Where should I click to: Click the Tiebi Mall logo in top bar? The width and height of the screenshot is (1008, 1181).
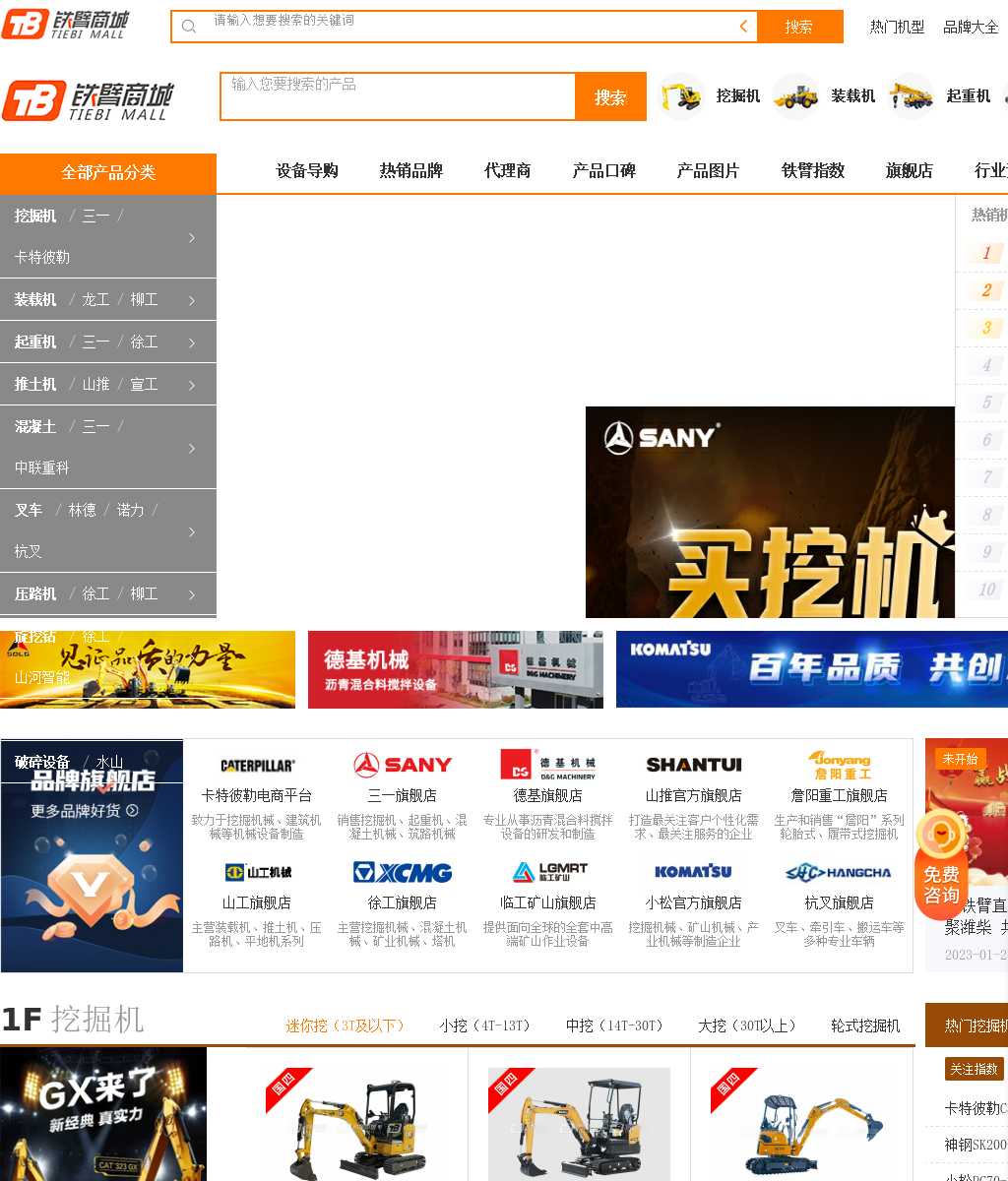pos(65,25)
